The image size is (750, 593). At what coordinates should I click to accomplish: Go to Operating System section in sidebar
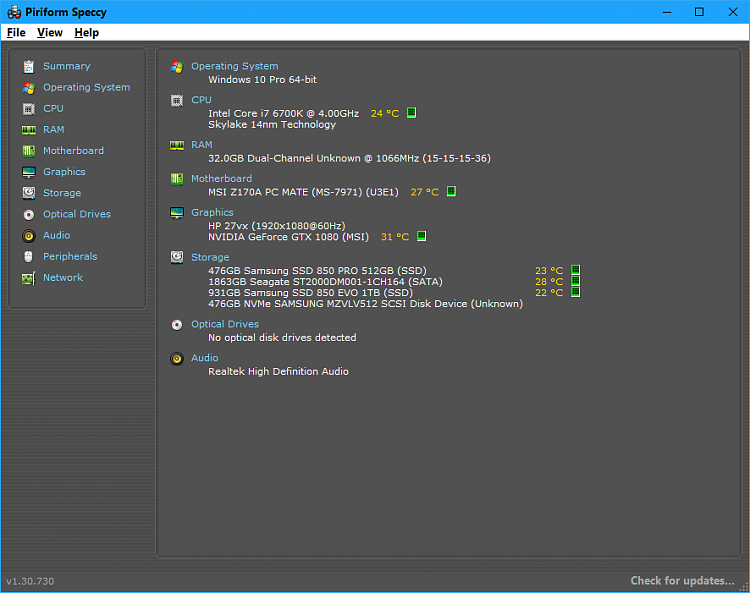pyautogui.click(x=87, y=87)
